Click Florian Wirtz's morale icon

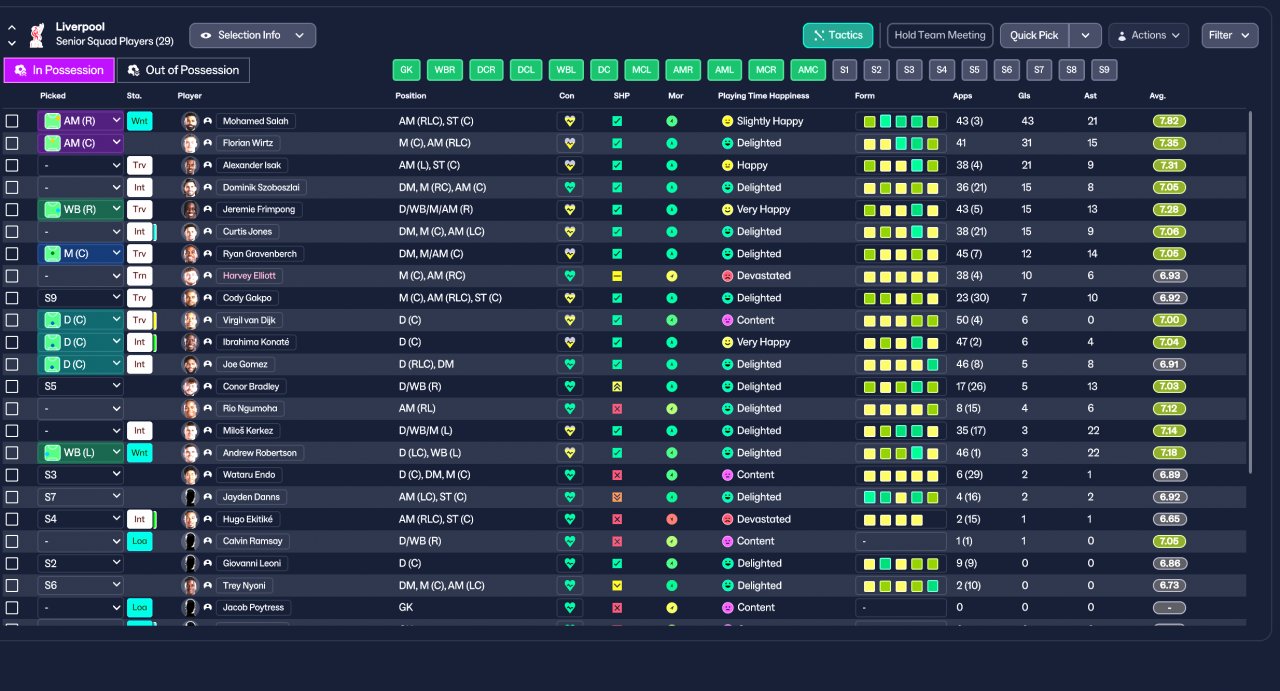[x=672, y=143]
